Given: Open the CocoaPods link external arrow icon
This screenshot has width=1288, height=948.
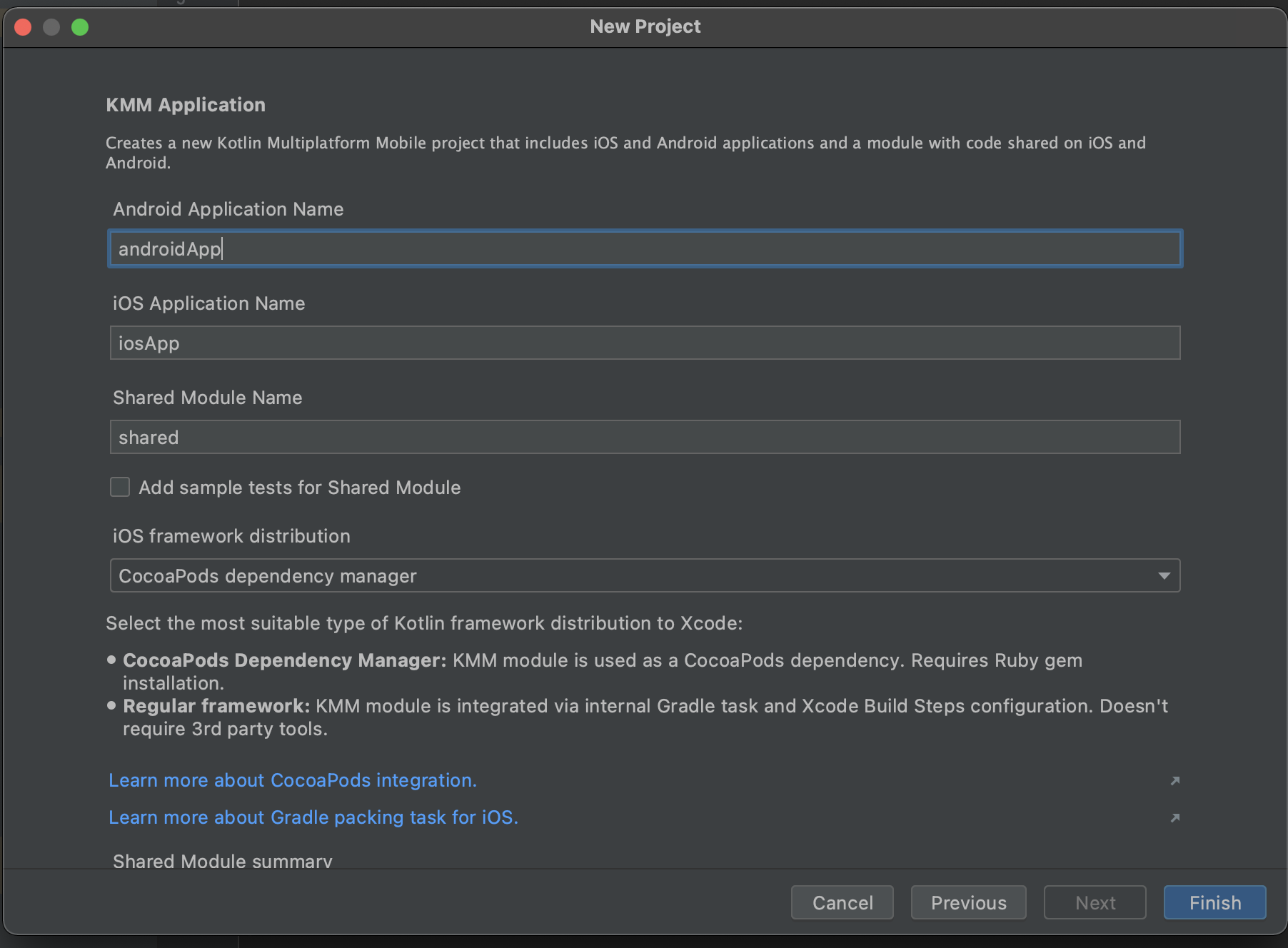Looking at the screenshot, I should 1174,781.
